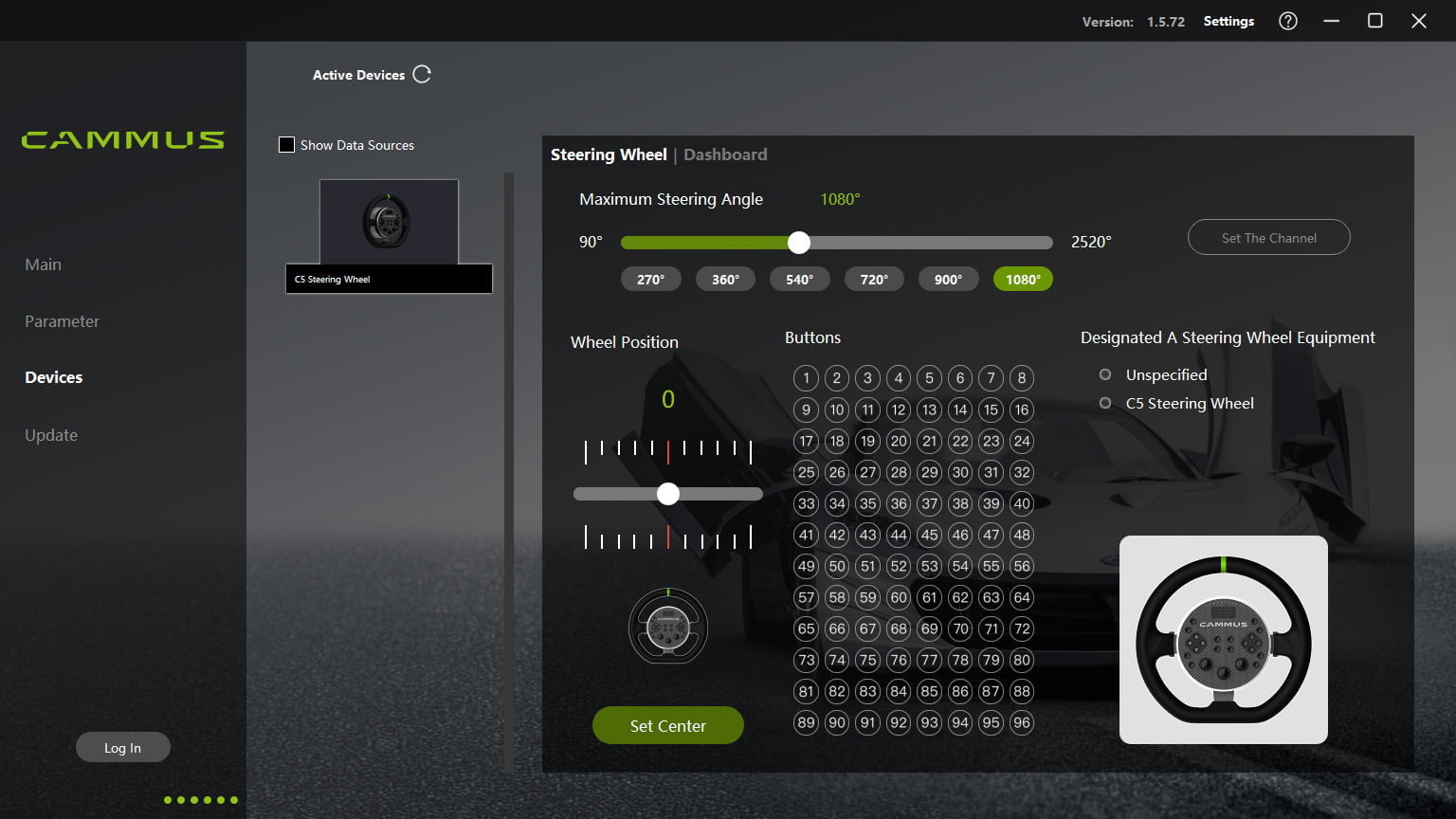Click button indicator 49

(806, 566)
